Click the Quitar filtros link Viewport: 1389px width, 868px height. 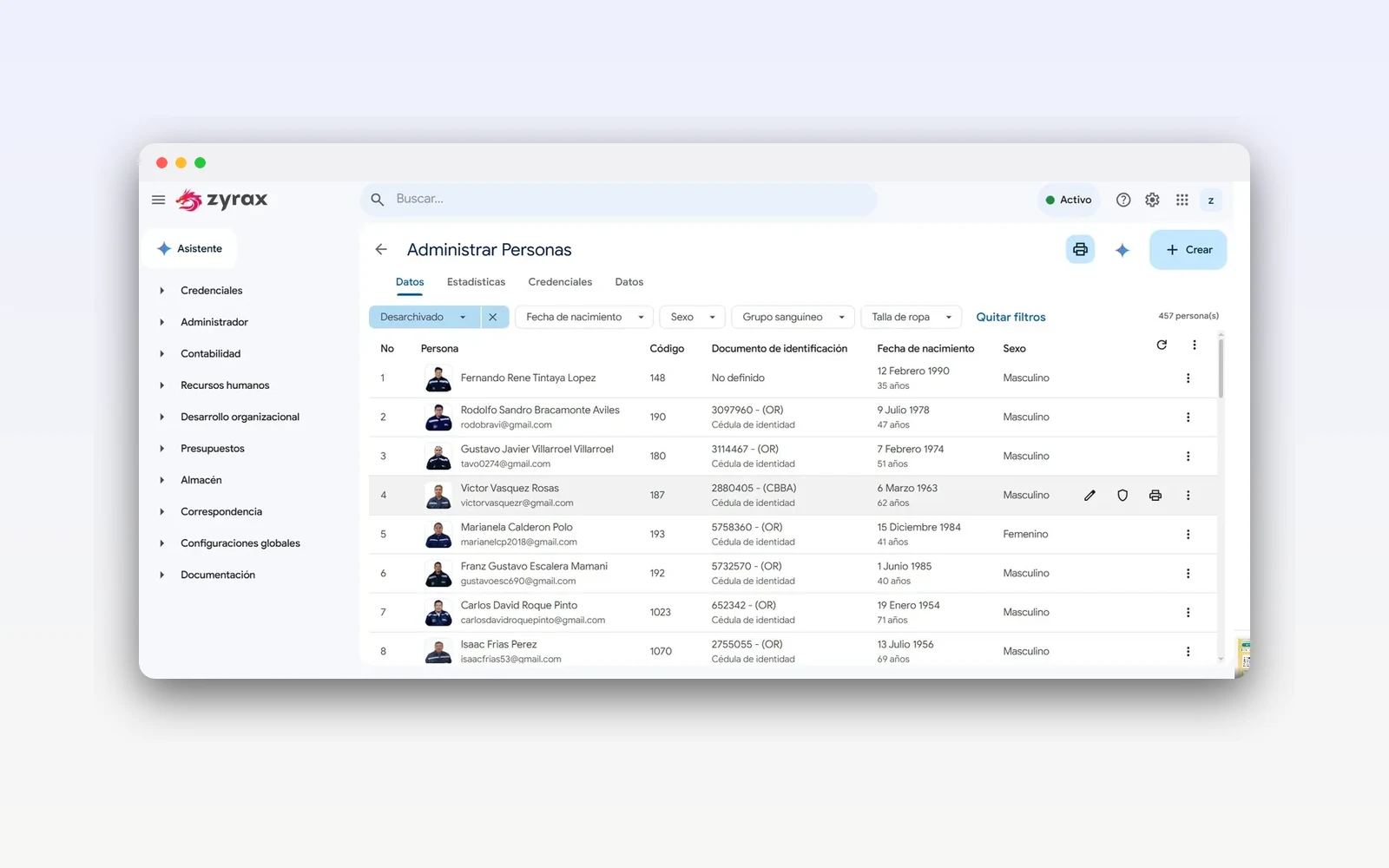pyautogui.click(x=1010, y=318)
